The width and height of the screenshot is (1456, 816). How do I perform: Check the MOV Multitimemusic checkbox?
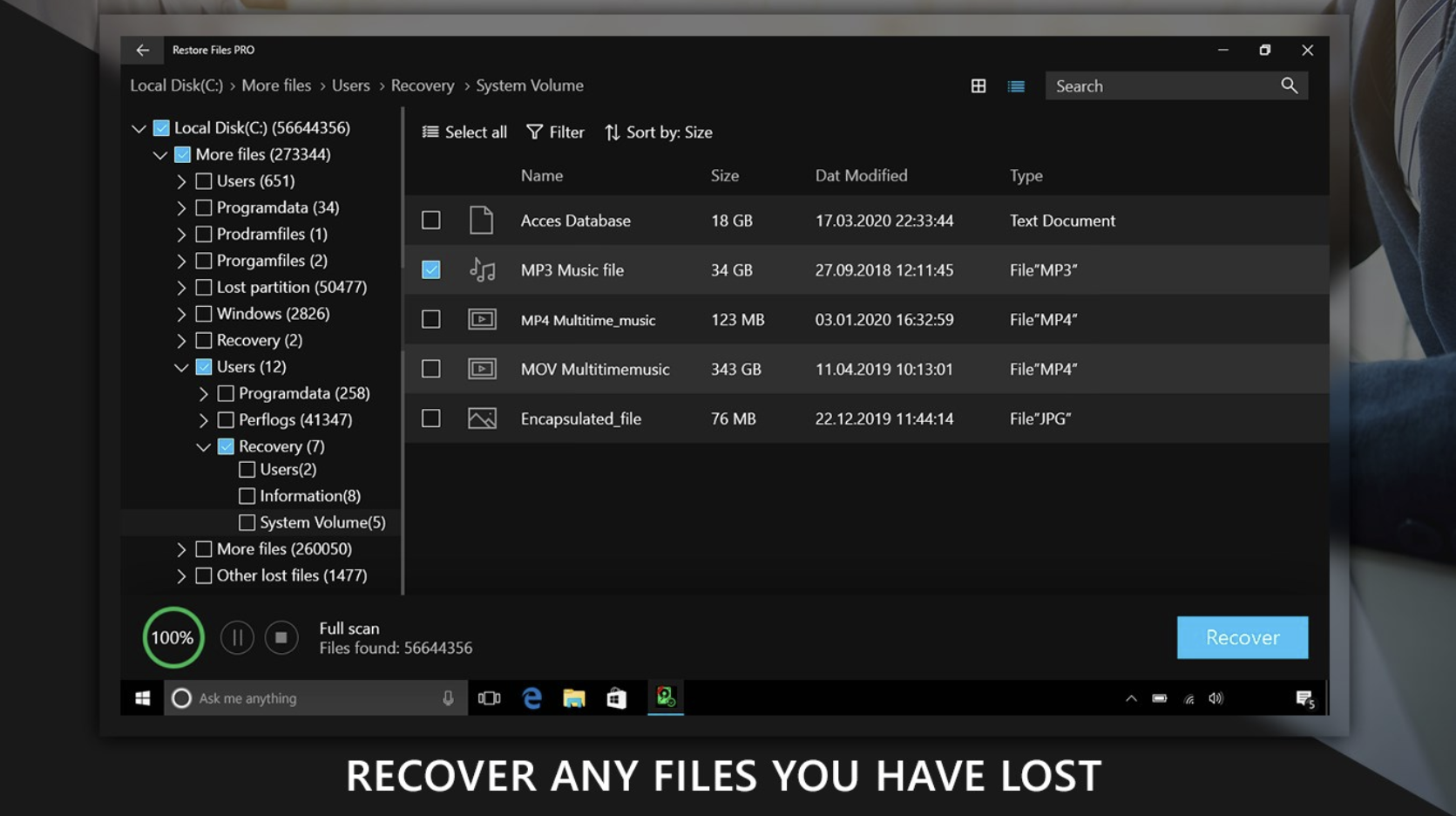coord(431,370)
